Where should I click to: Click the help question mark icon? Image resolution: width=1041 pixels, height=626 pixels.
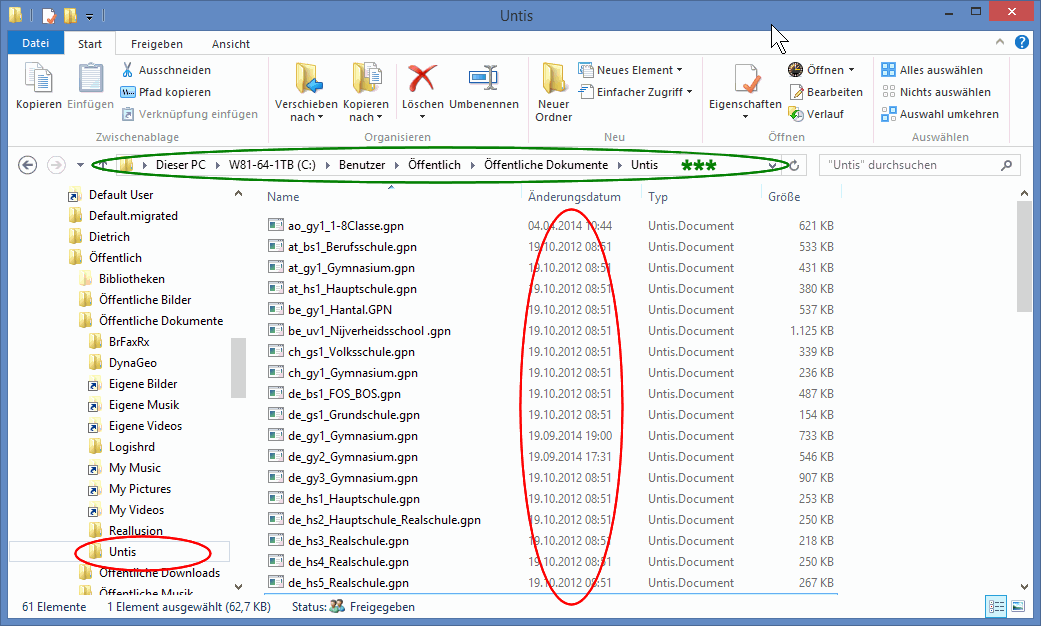coord(1022,43)
